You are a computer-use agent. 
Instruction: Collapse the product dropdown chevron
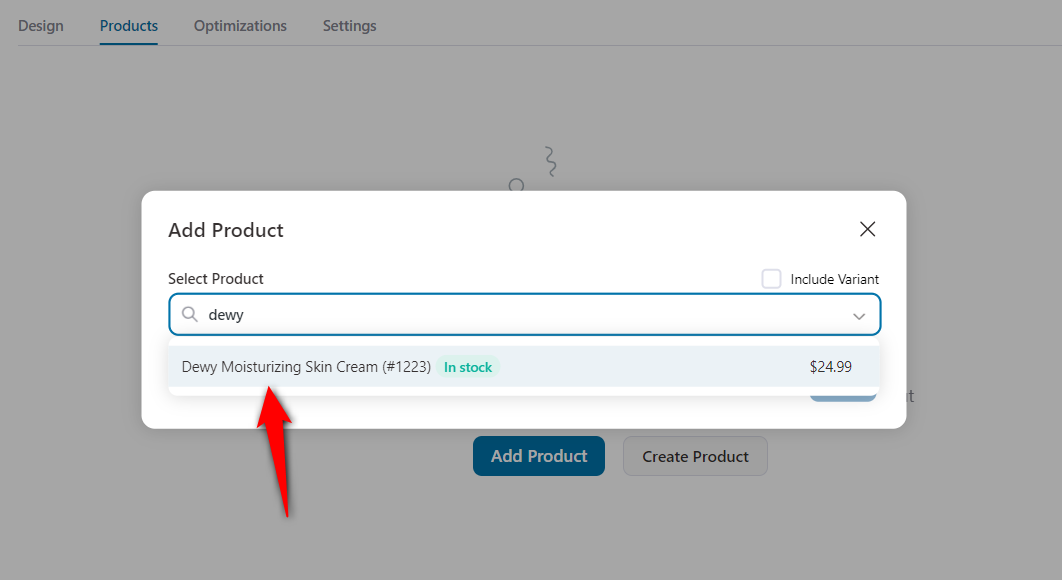point(859,316)
